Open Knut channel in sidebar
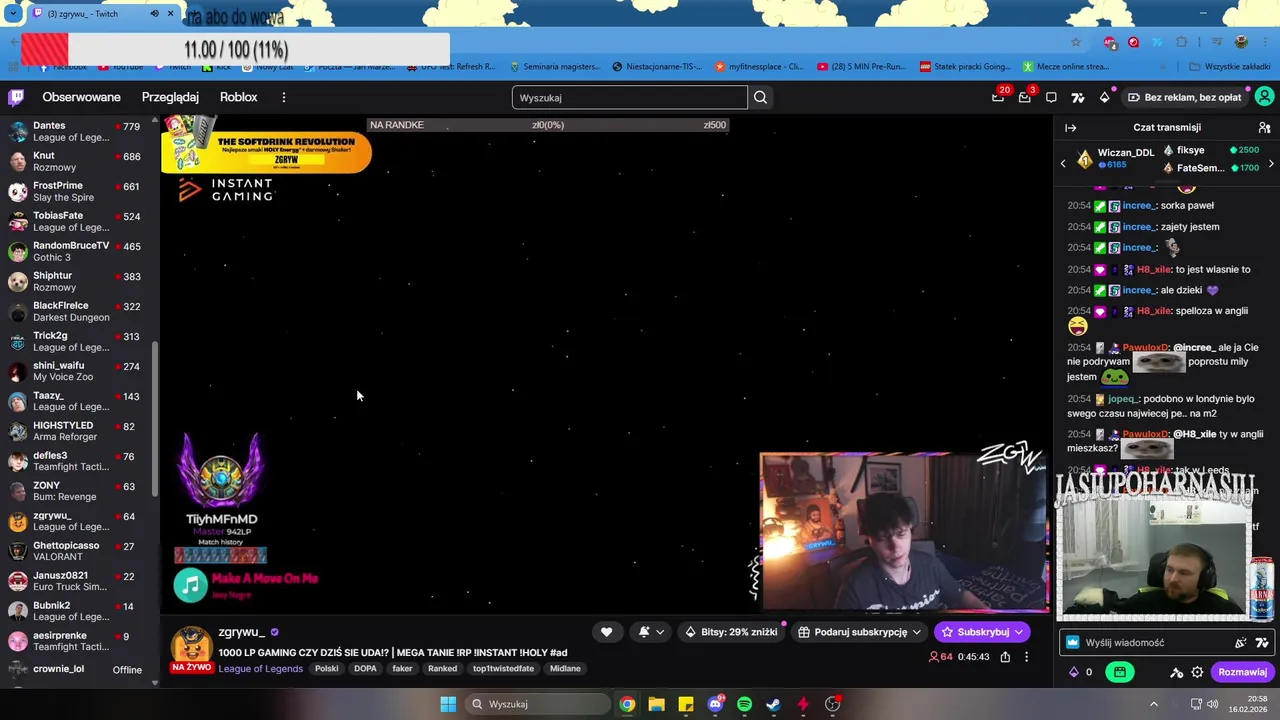 coord(76,161)
